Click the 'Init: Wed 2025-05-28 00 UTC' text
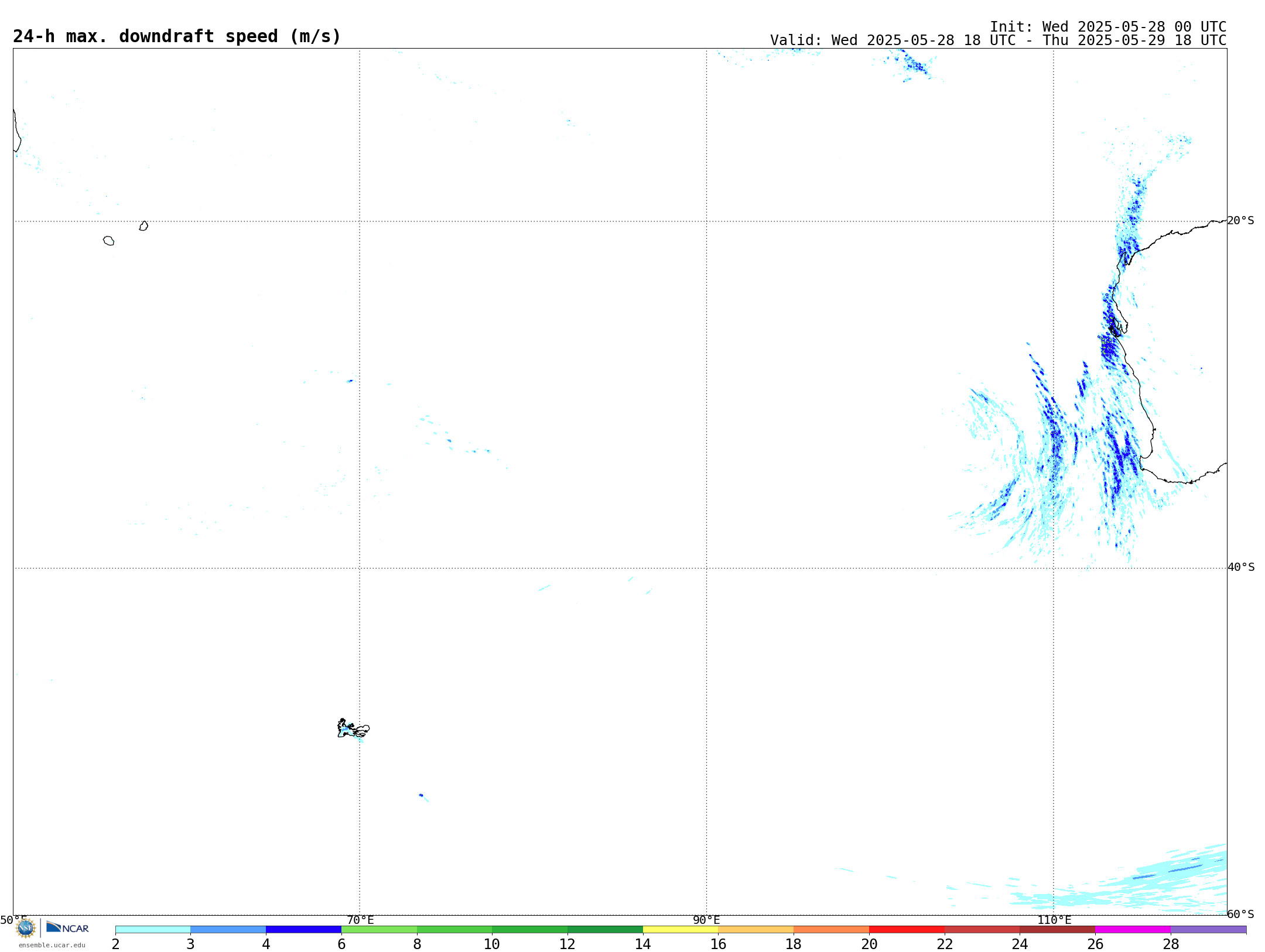This screenshot has width=1265, height=952. click(x=1108, y=27)
